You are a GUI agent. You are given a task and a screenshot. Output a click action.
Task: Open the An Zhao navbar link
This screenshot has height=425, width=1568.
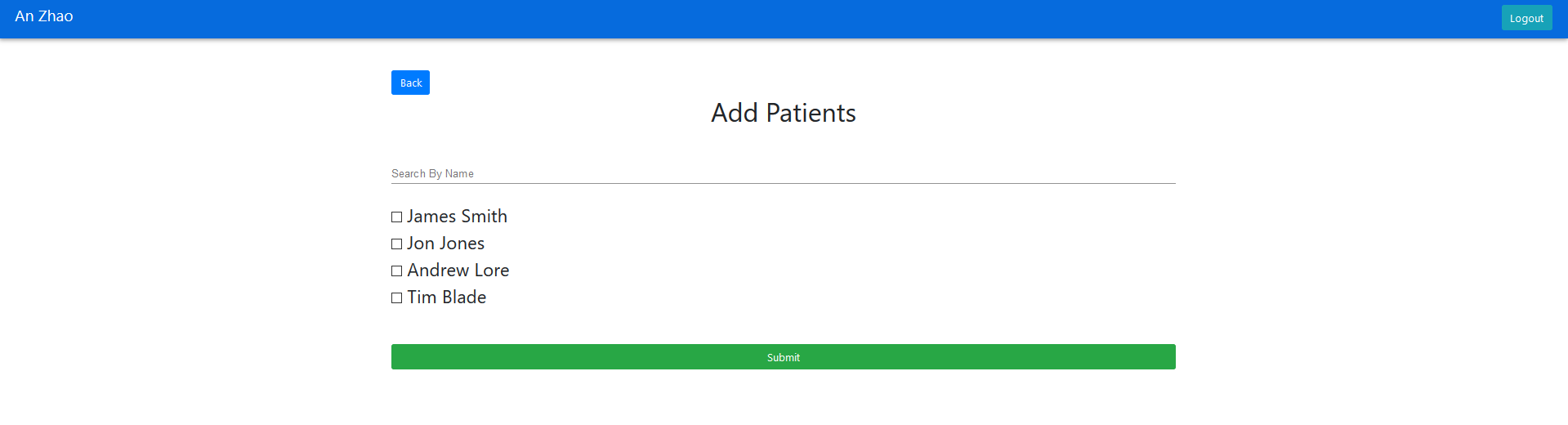point(44,16)
